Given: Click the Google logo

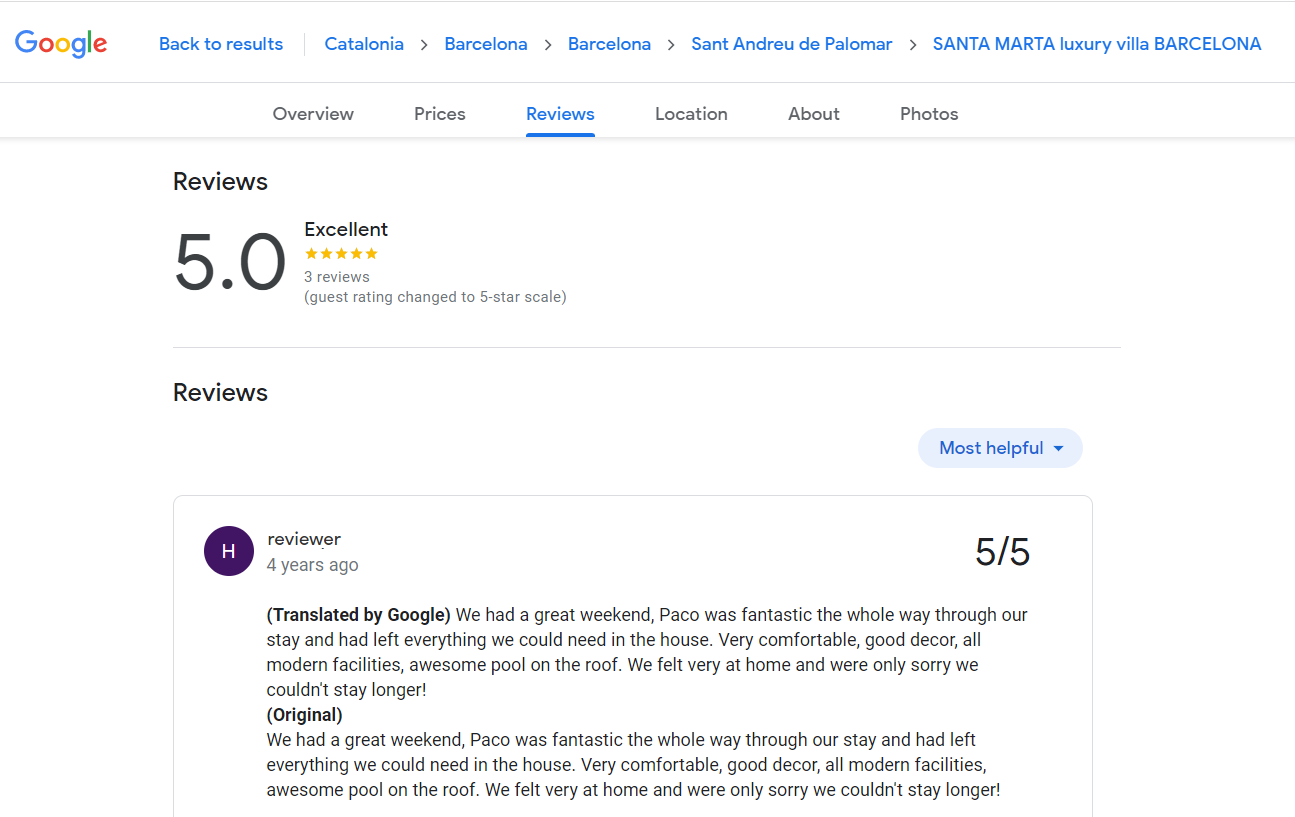Looking at the screenshot, I should (61, 43).
